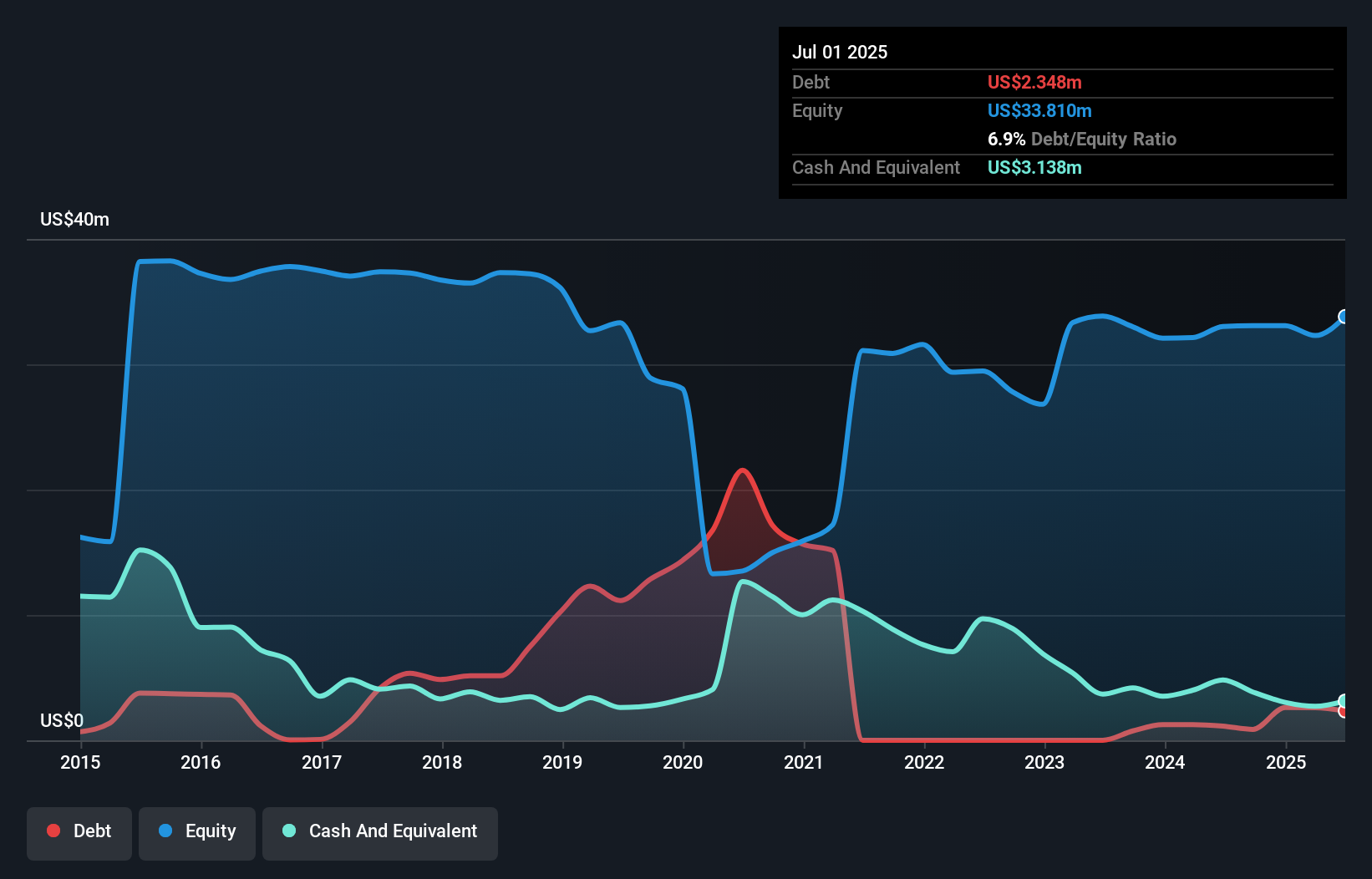Viewport: 1372px width, 879px height.
Task: Toggle the Cash And Equivalent legend item
Action: [380, 831]
